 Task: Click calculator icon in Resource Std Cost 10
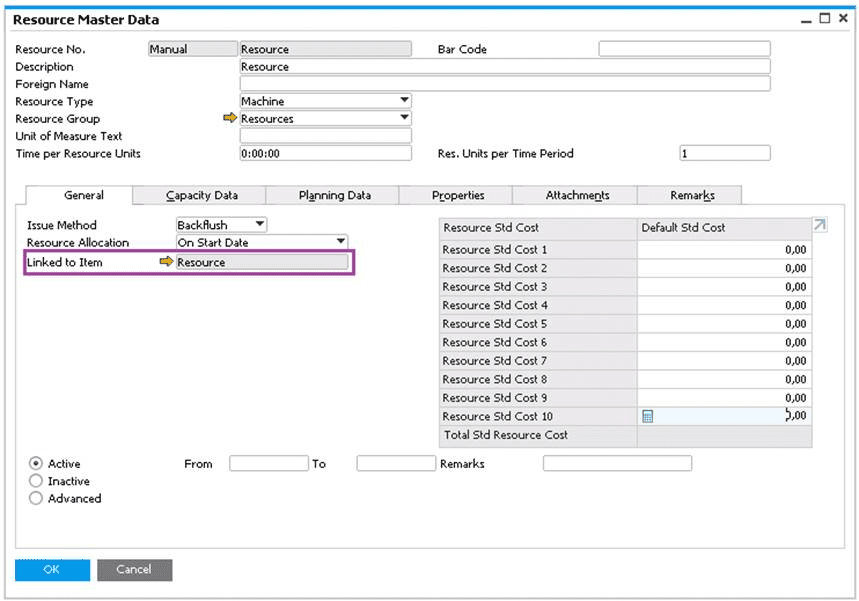click(x=648, y=417)
